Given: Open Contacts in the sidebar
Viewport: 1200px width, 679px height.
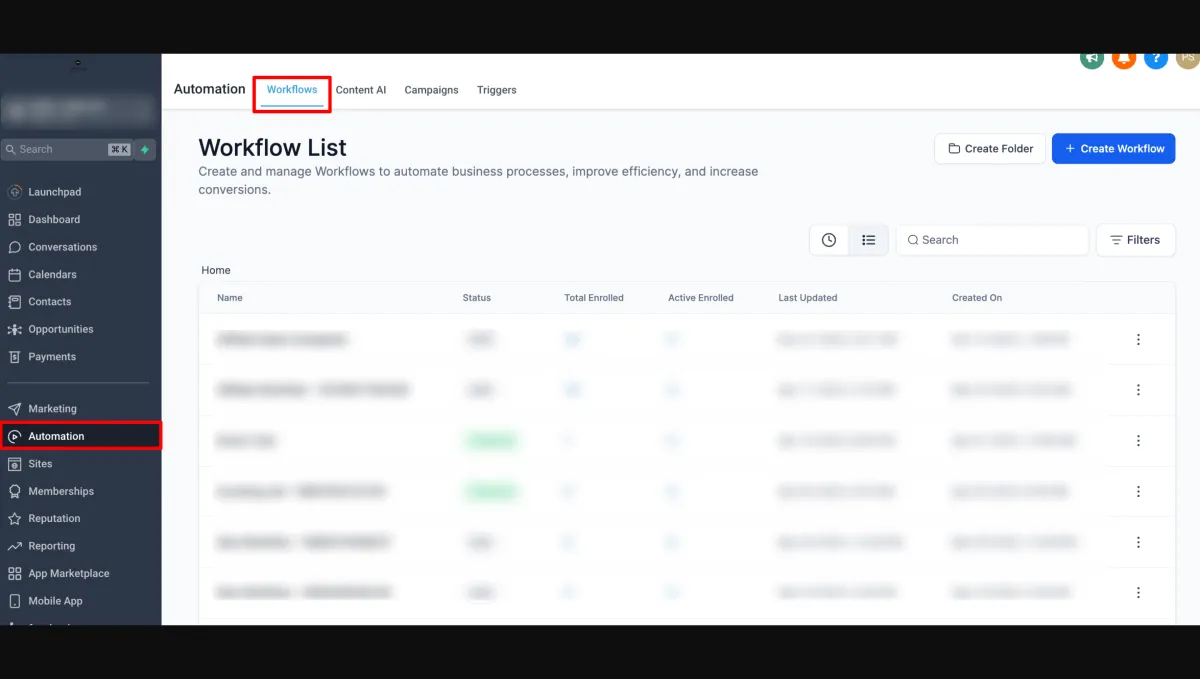Looking at the screenshot, I should (50, 302).
